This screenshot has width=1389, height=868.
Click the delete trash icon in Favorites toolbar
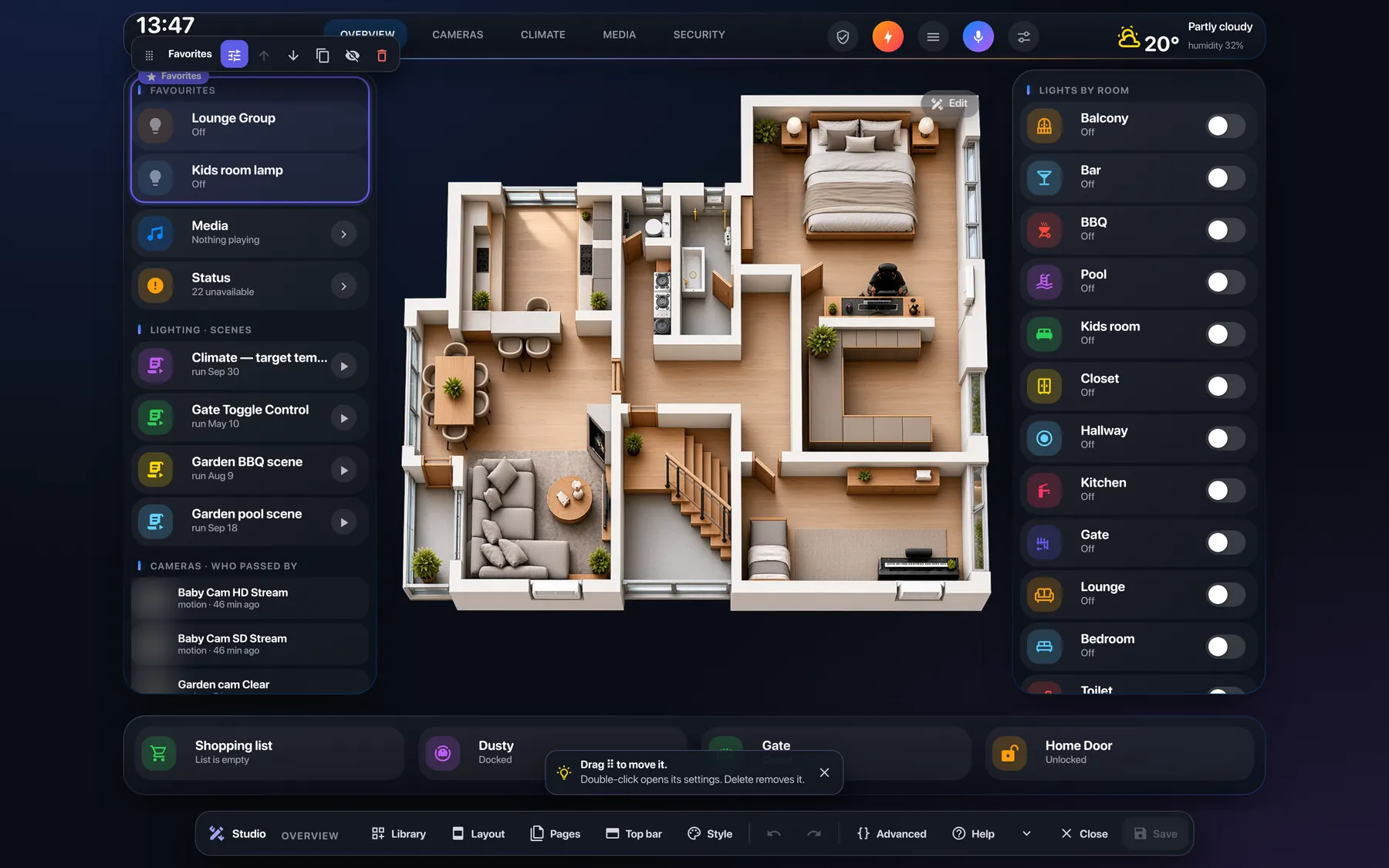pos(381,56)
